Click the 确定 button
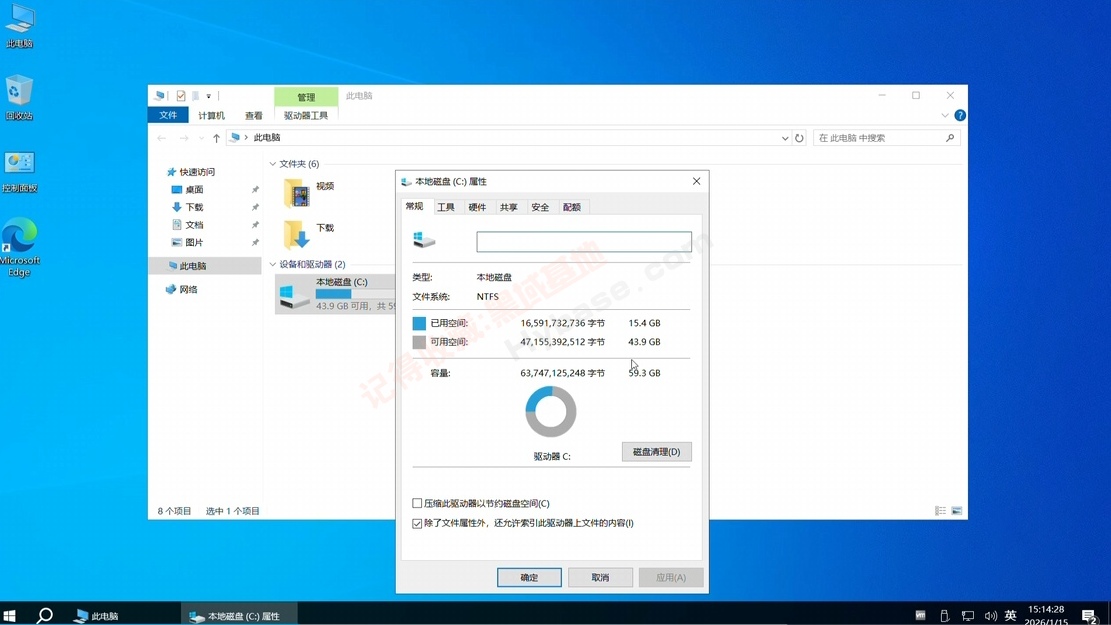This screenshot has width=1111, height=625. 529,577
